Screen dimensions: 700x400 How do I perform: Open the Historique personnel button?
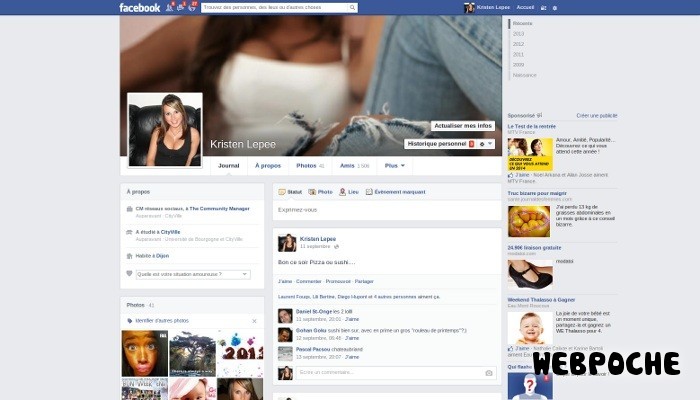click(x=441, y=144)
